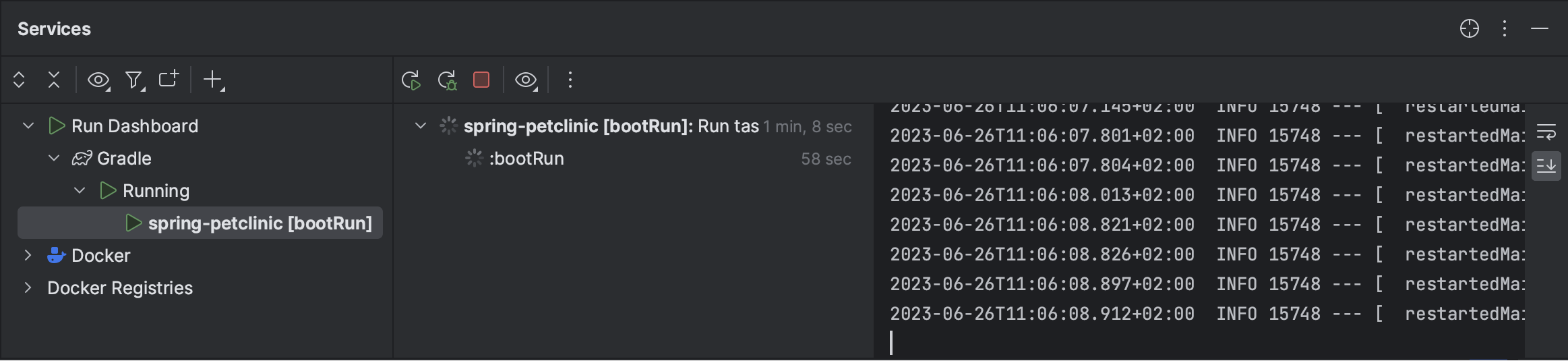Screen dimensions: 1568x361
Task: Click the Collapse All icon in Services toolbar
Action: point(54,80)
